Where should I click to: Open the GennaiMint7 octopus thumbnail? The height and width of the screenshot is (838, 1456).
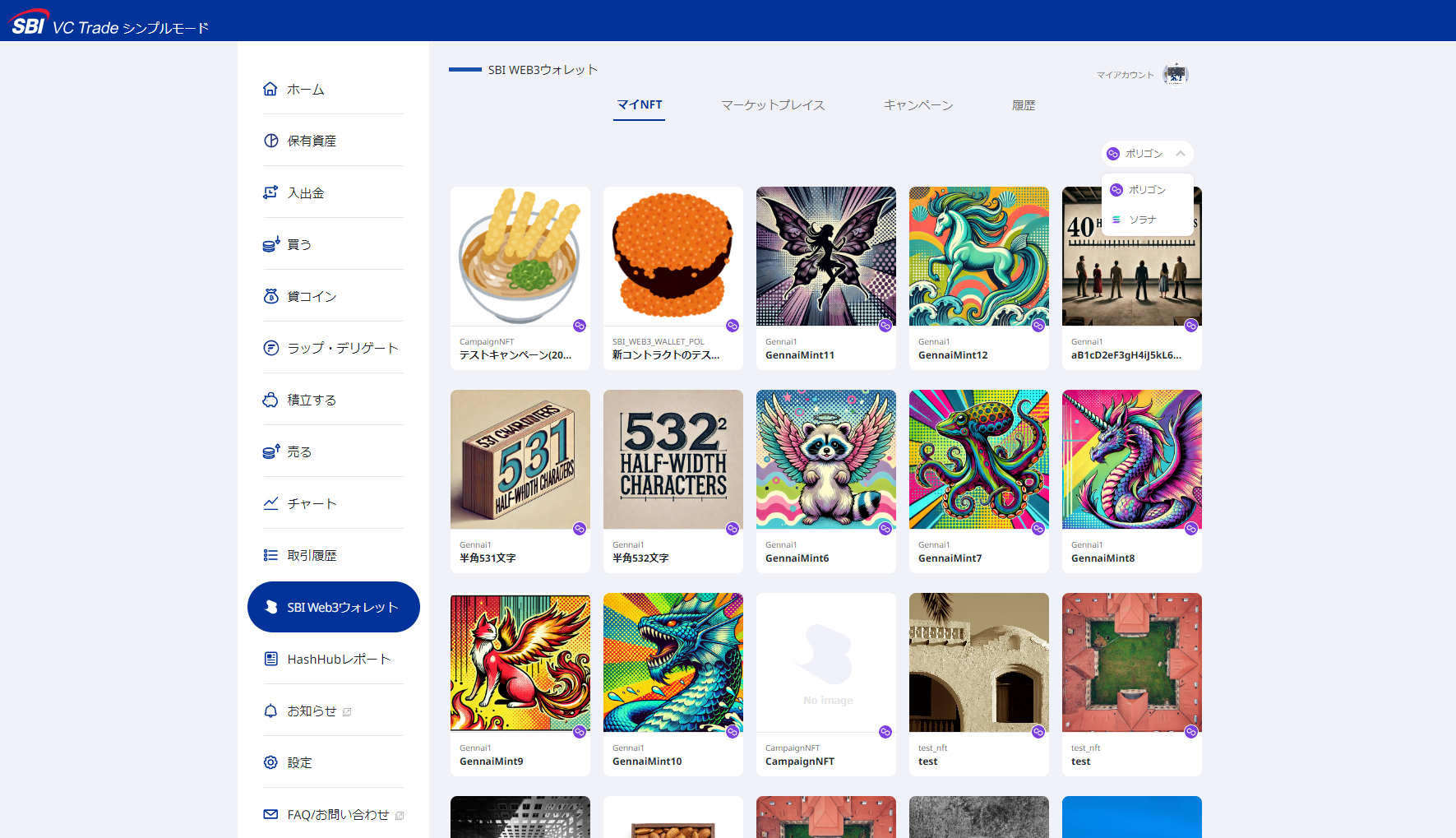click(x=979, y=459)
